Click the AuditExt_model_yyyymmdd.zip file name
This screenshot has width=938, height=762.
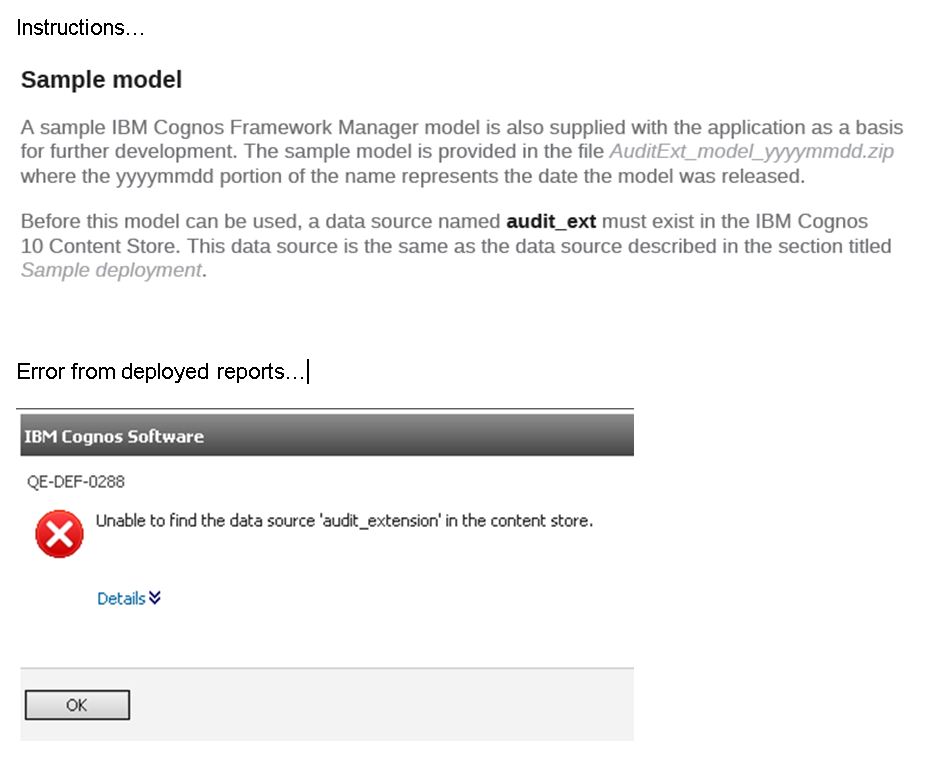(751, 151)
